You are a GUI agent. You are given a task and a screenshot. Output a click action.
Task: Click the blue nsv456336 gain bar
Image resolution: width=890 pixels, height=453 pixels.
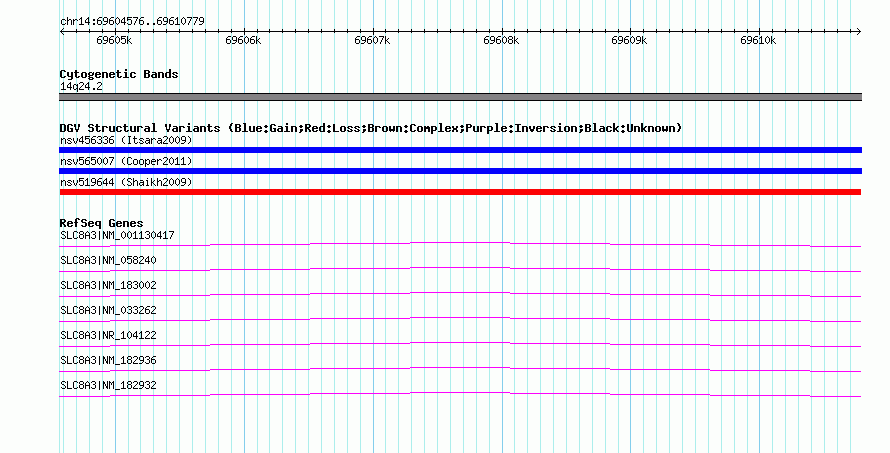click(460, 150)
